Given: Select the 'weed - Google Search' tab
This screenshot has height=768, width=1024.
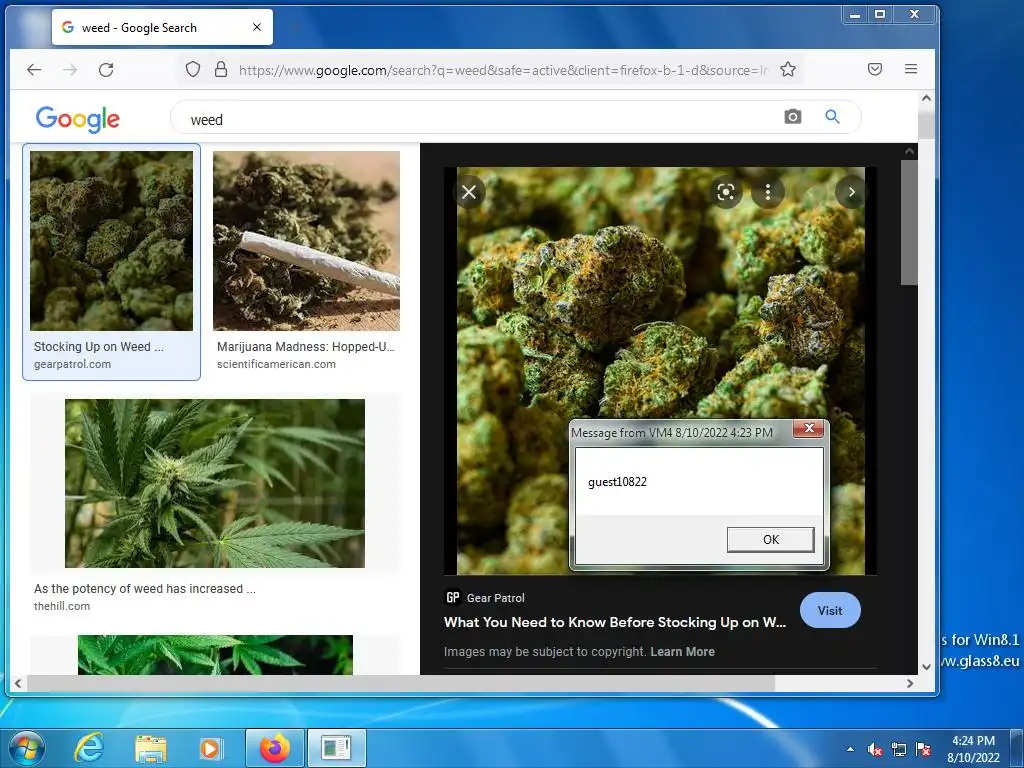Looking at the screenshot, I should coord(162,27).
